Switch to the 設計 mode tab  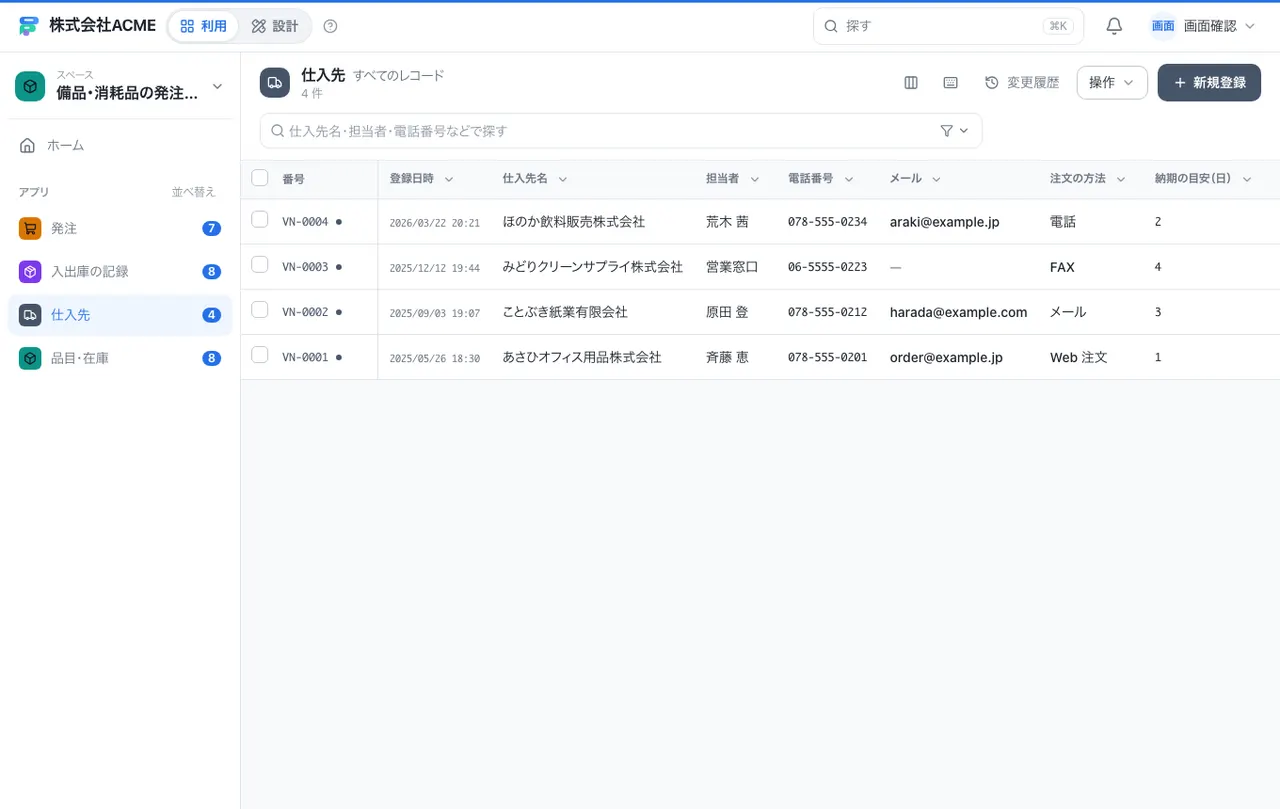(275, 26)
